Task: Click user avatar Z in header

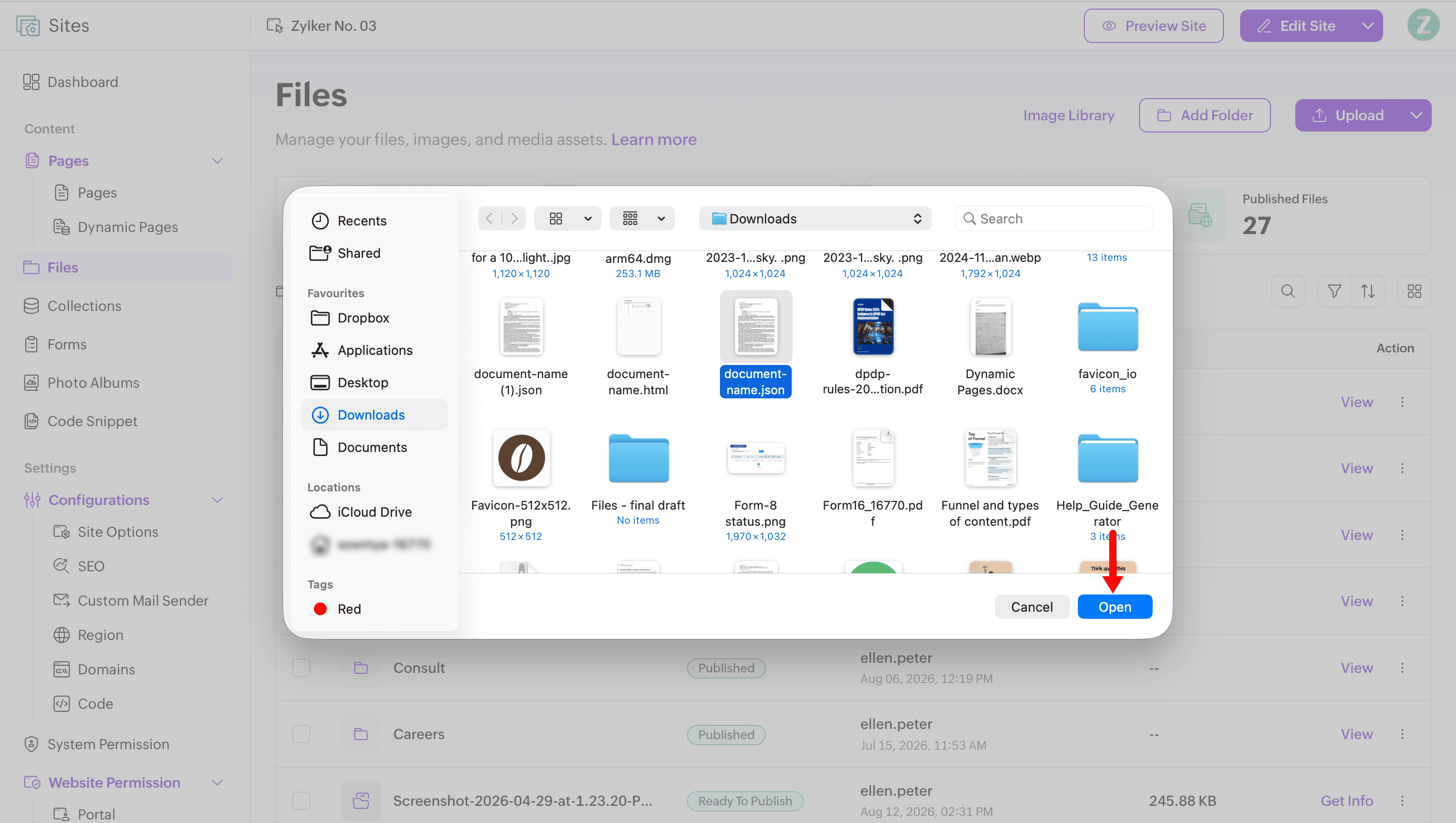Action: [1423, 25]
